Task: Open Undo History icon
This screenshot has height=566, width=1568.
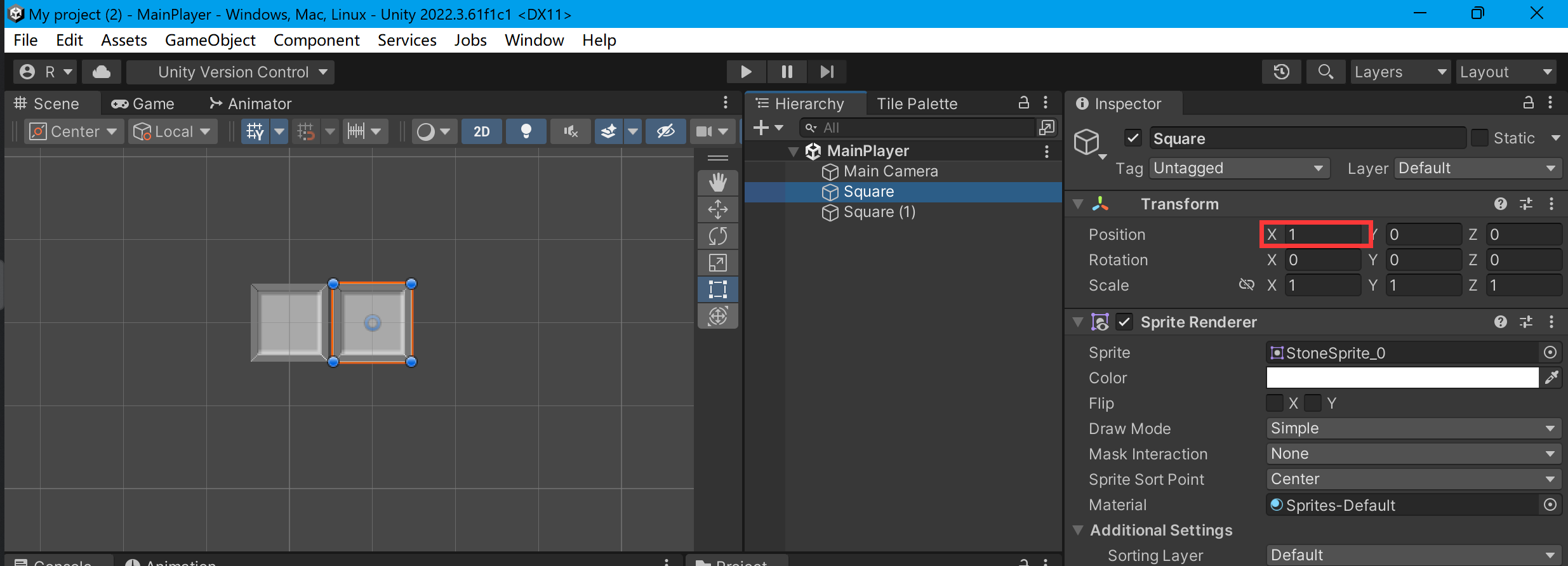Action: 1282,72
